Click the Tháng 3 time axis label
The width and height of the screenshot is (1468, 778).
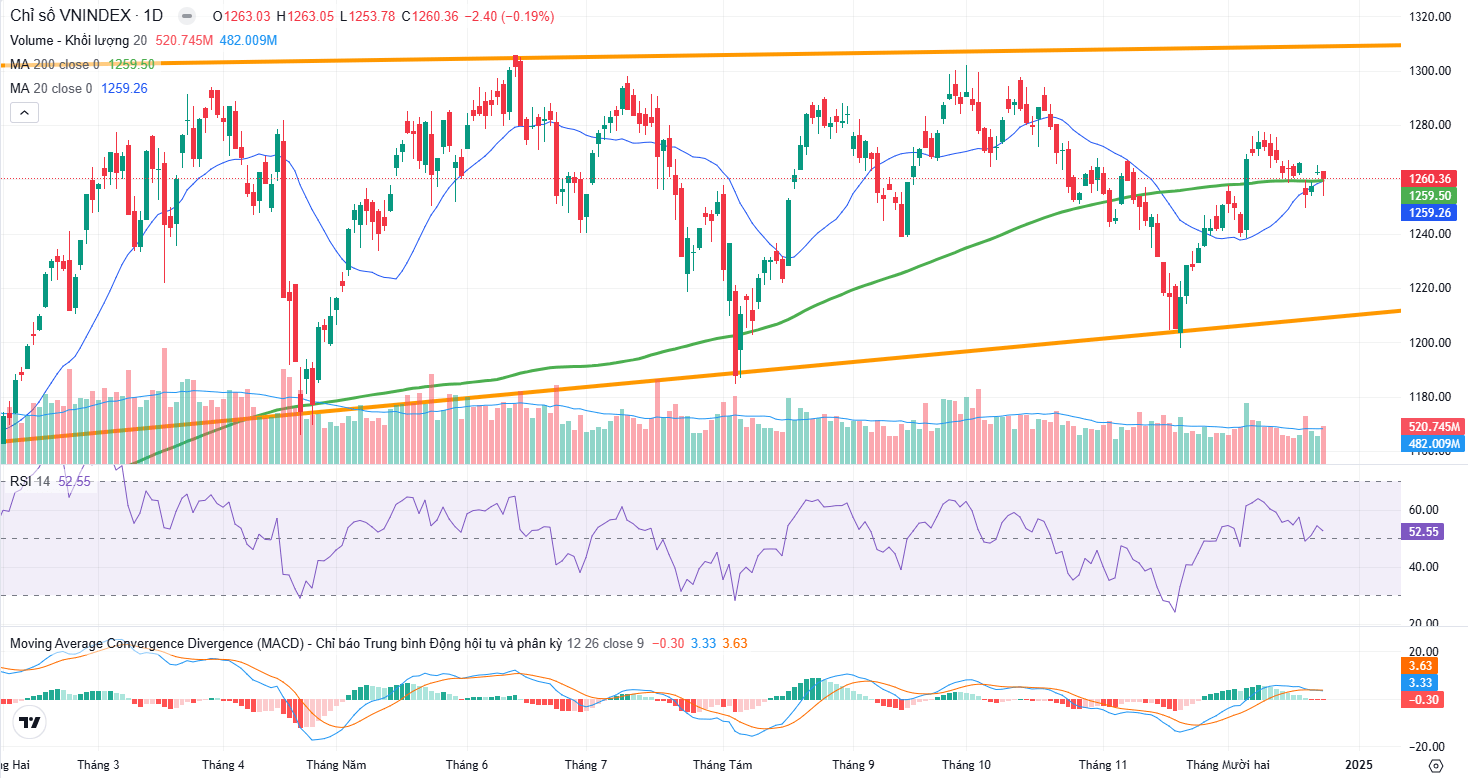(98, 765)
